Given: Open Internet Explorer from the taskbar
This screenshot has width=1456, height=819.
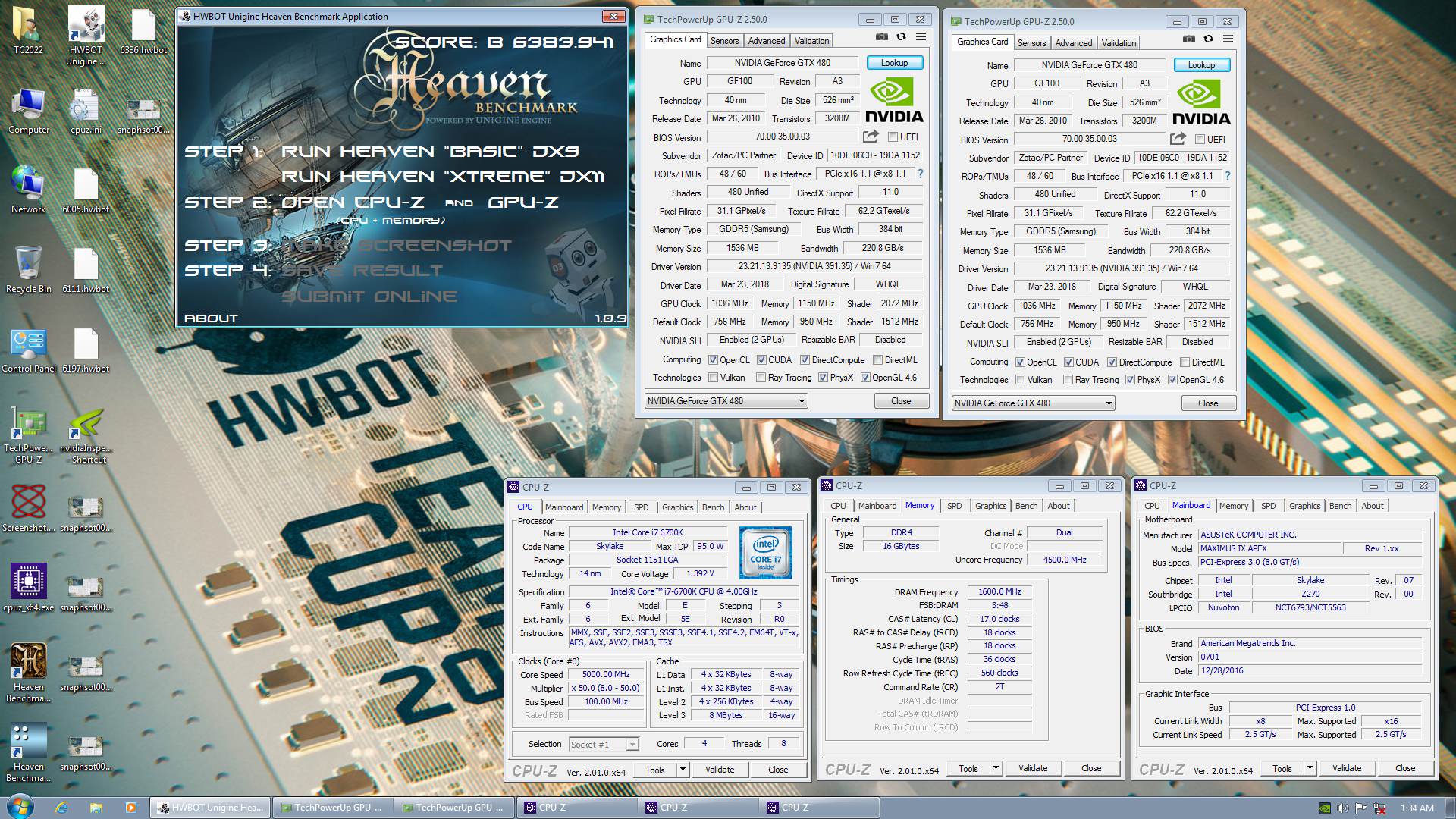Looking at the screenshot, I should [x=61, y=808].
